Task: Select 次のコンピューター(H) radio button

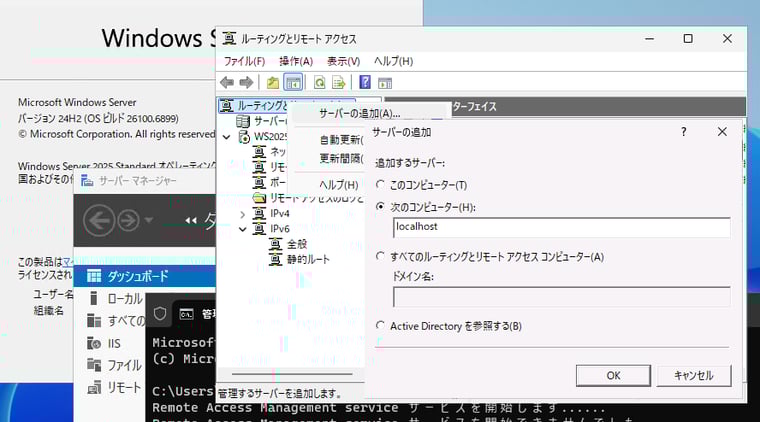Action: click(380, 207)
